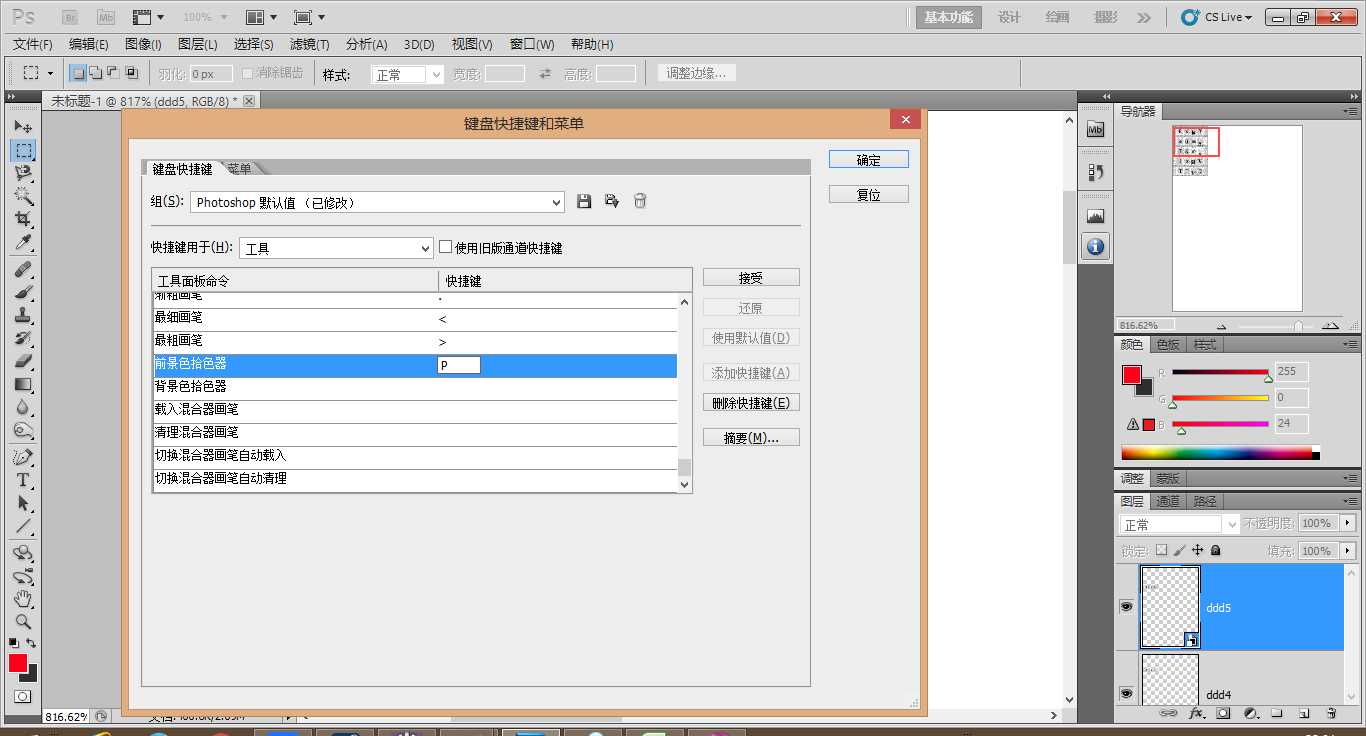Select the Clone Stamp tool
1366x736 pixels.
coord(23,316)
